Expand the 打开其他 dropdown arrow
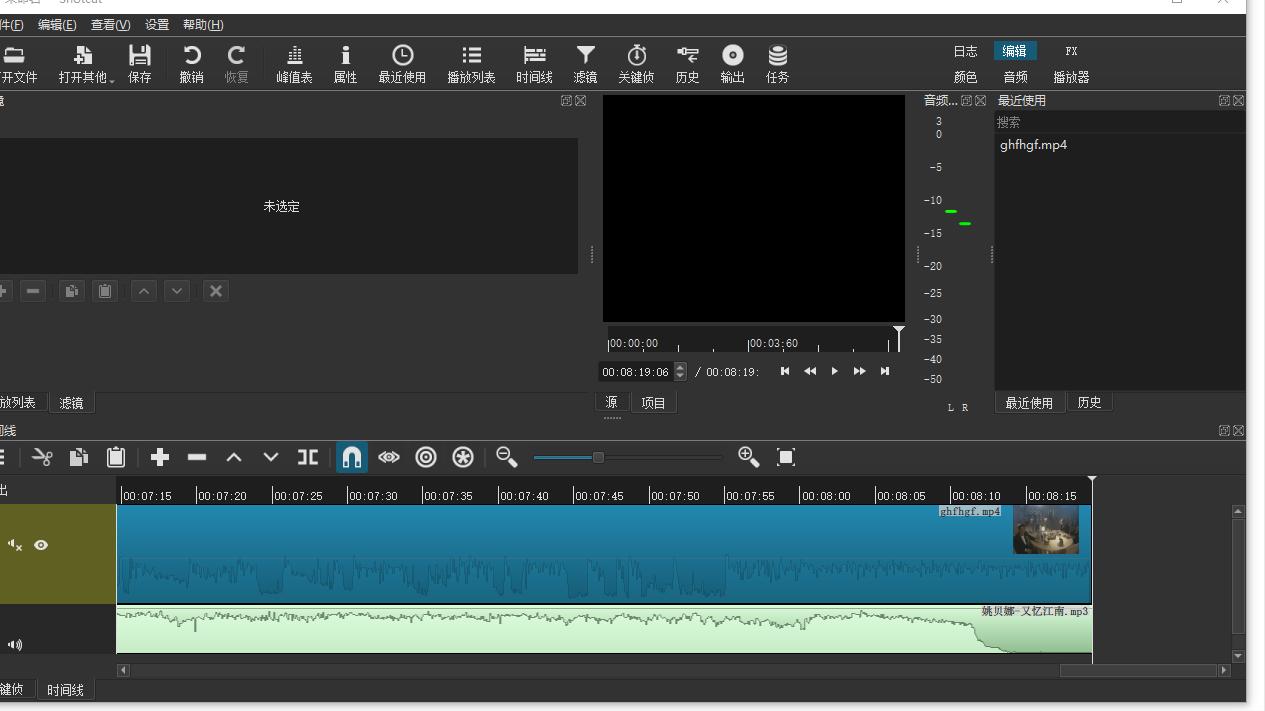Image resolution: width=1265 pixels, height=711 pixels. coord(112,79)
